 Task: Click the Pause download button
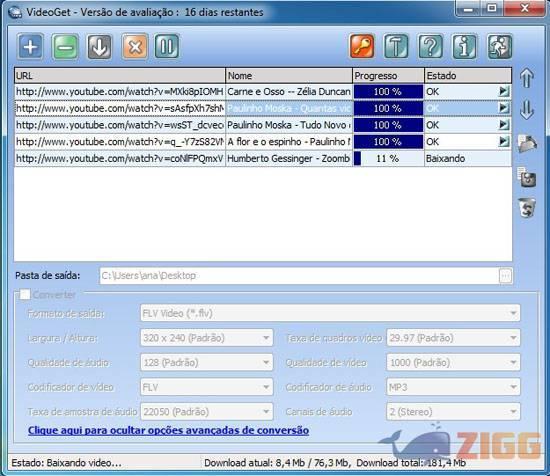pyautogui.click(x=167, y=46)
